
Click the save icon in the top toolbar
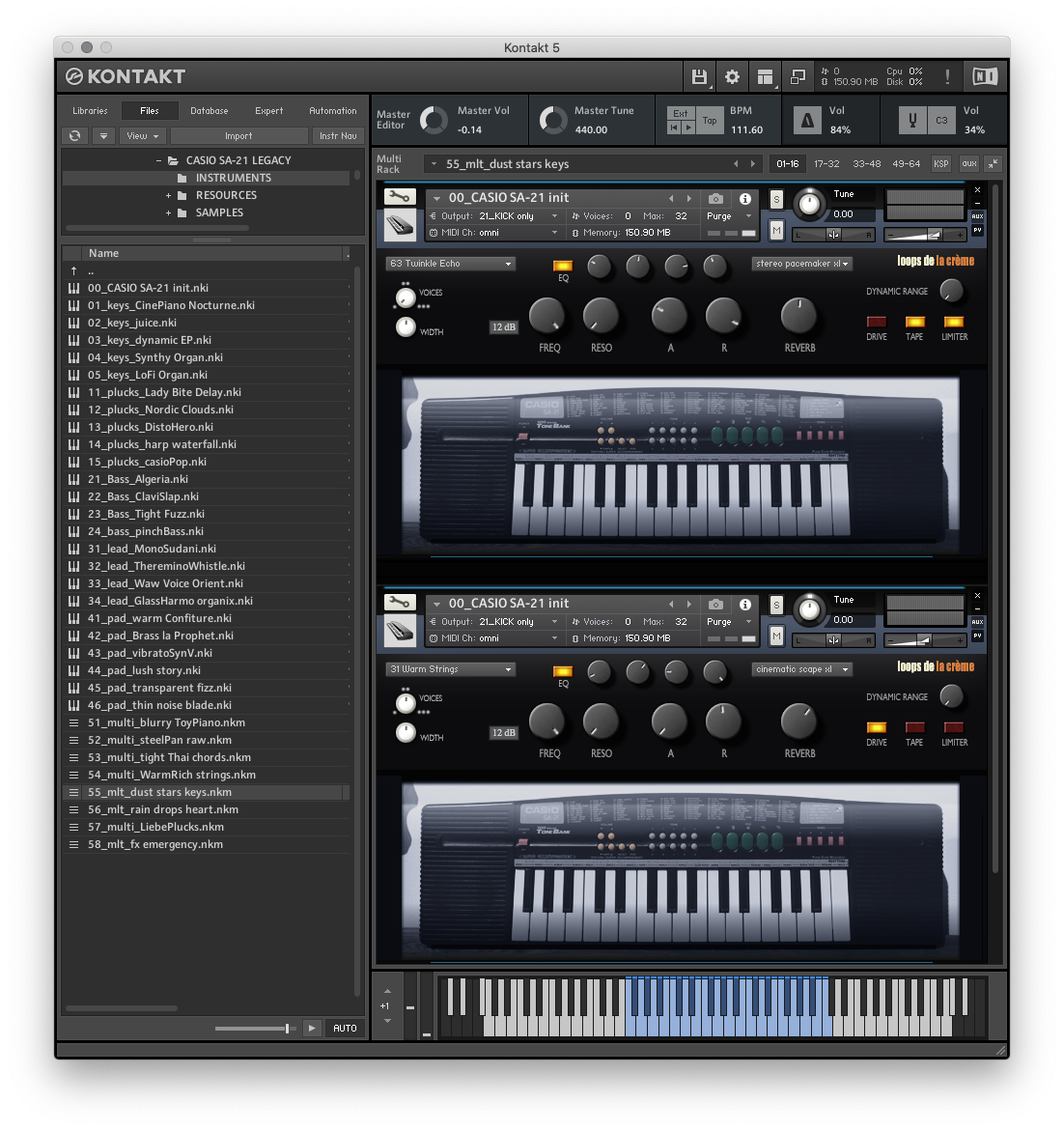(699, 76)
